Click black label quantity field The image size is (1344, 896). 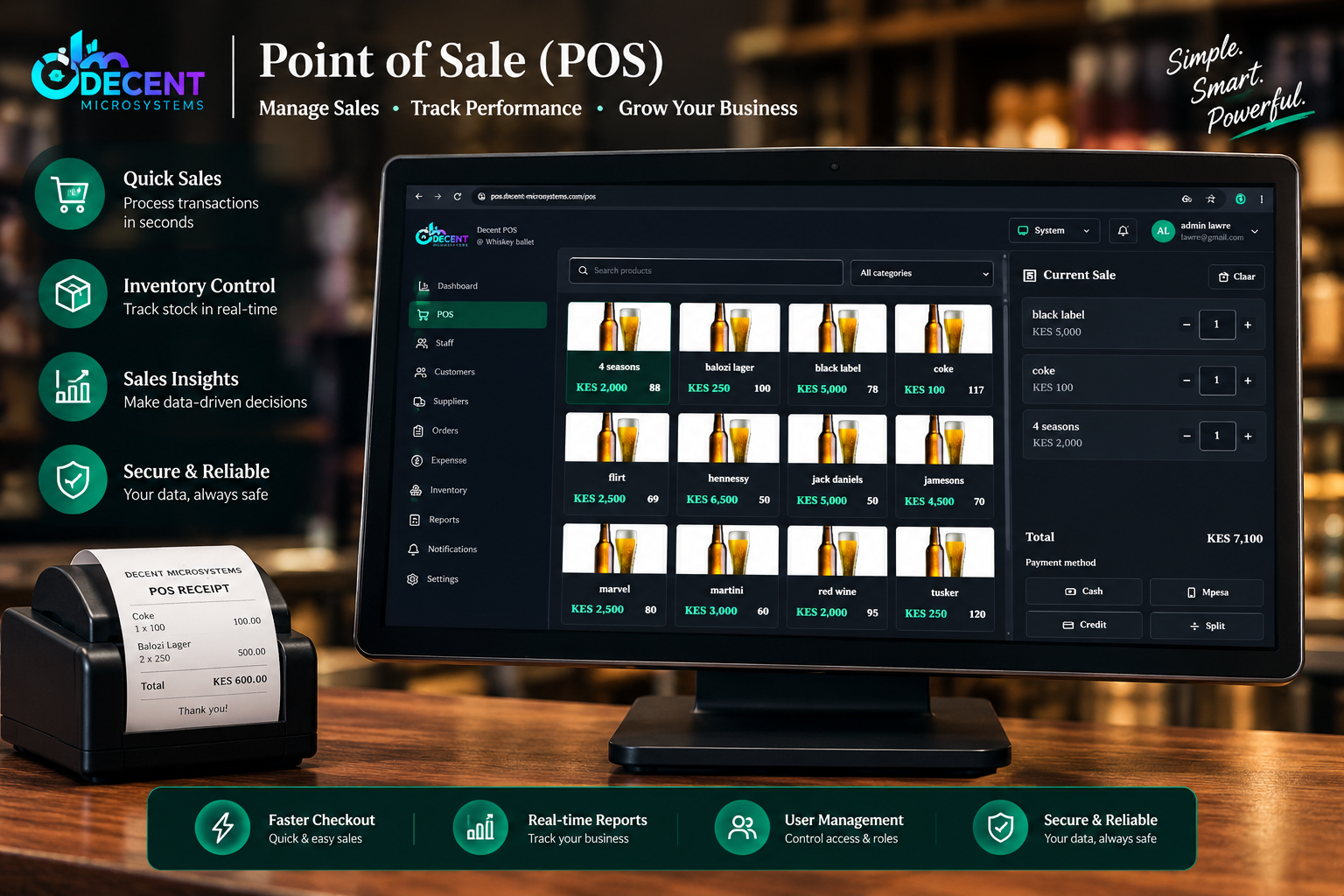tap(1216, 325)
